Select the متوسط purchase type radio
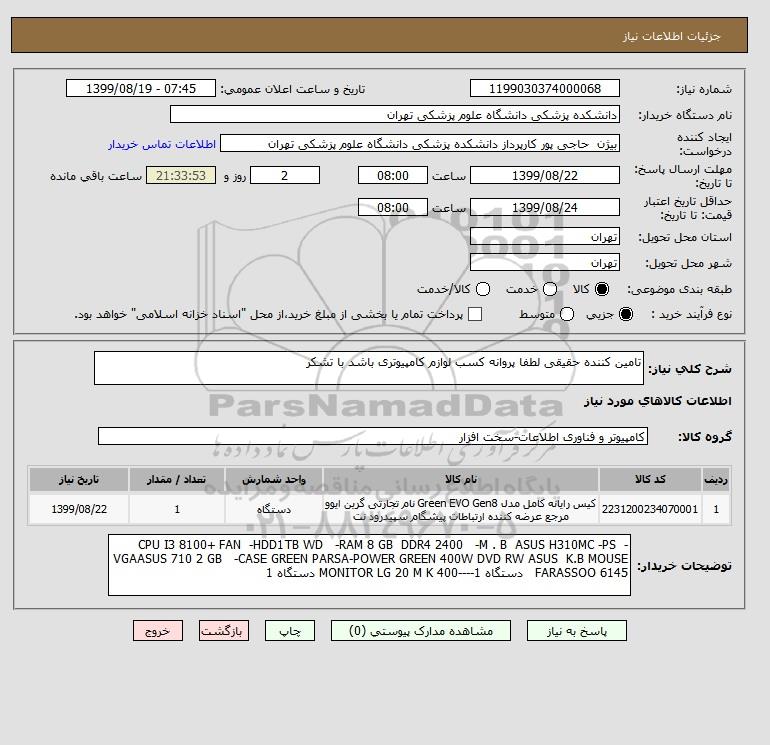The width and height of the screenshot is (770, 745). tap(567, 314)
